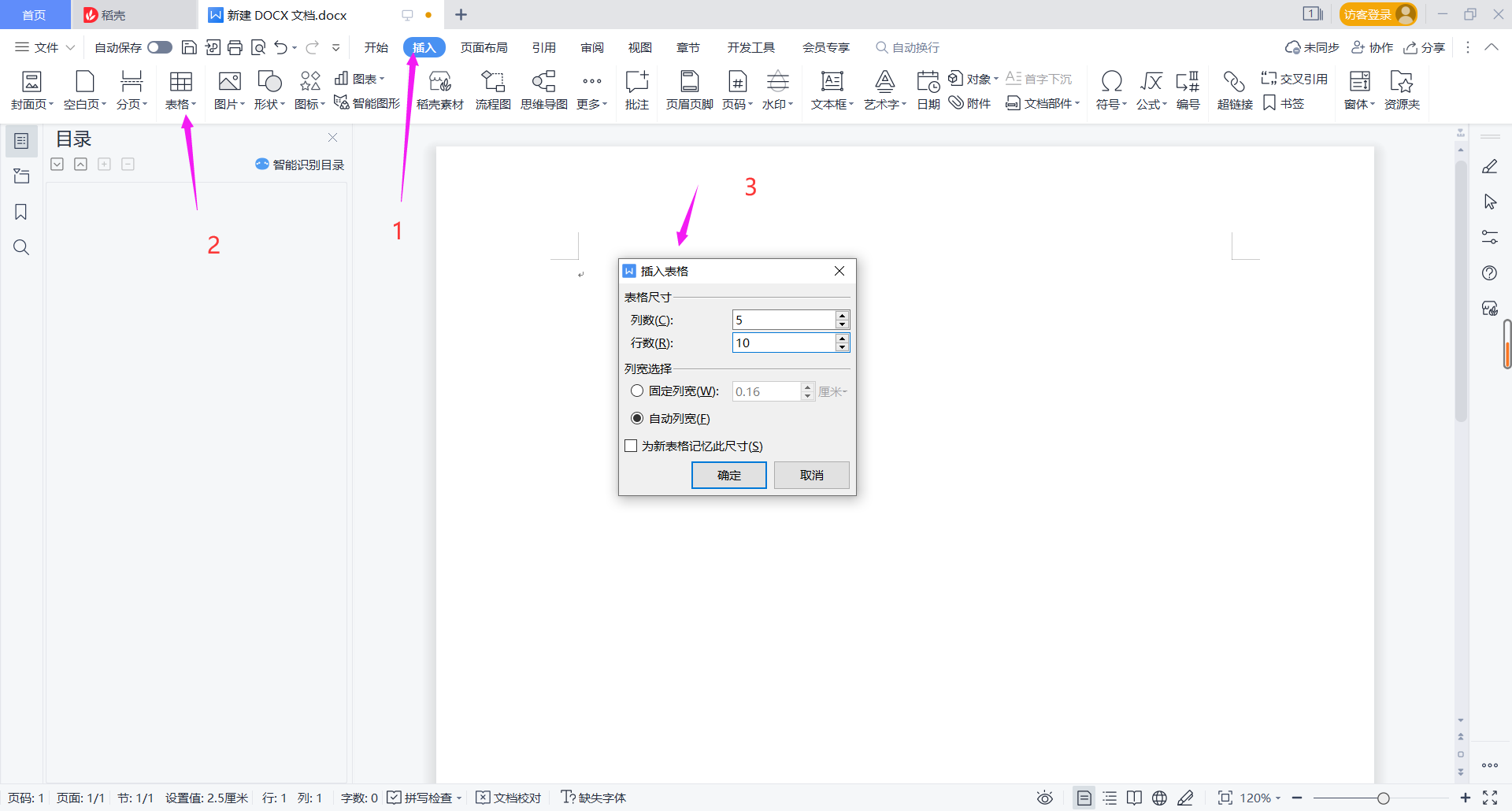The image size is (1512, 811).
Task: Click the columns (列数) input field
Action: [784, 320]
